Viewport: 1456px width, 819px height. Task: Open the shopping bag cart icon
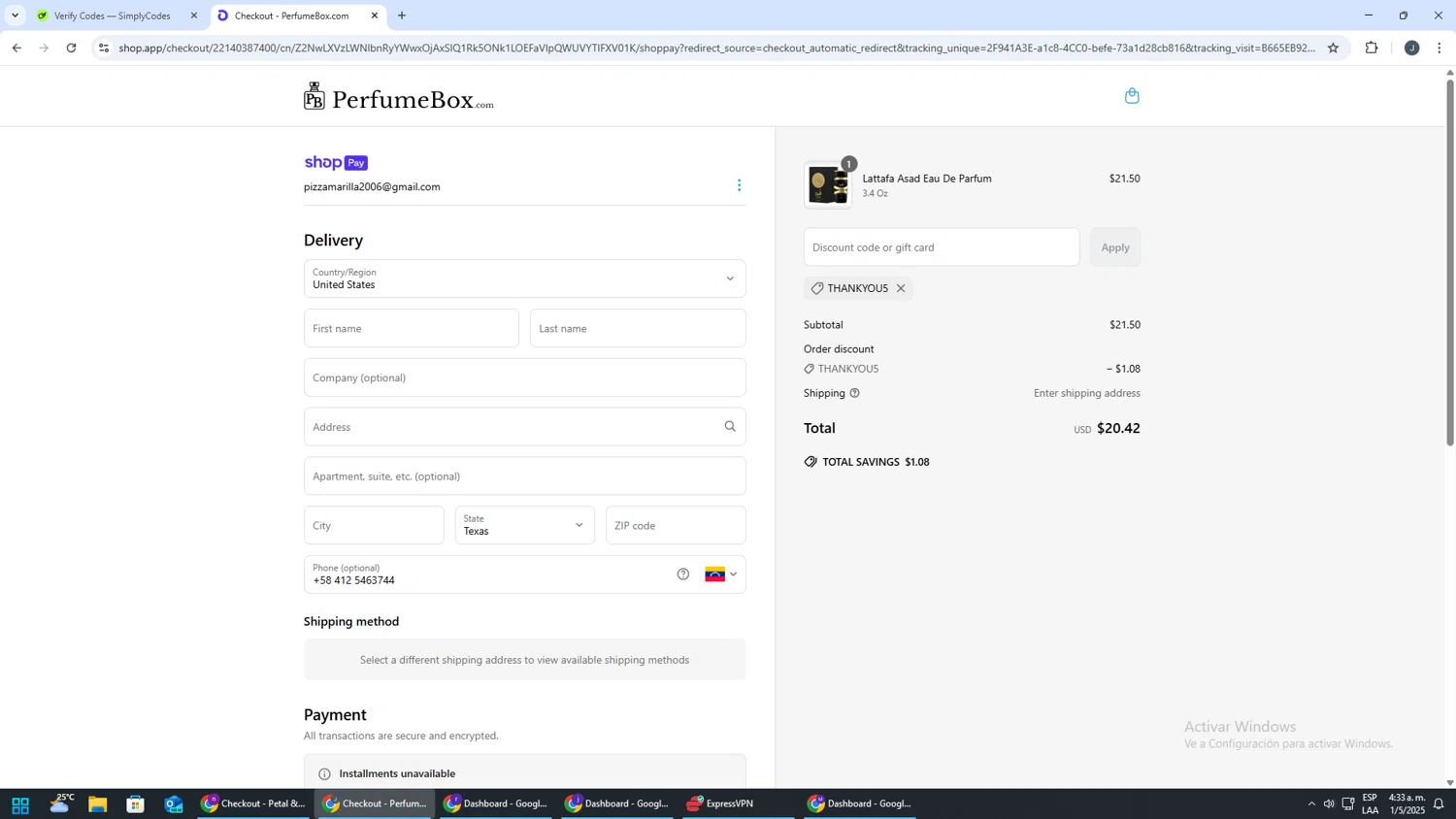1132,95
